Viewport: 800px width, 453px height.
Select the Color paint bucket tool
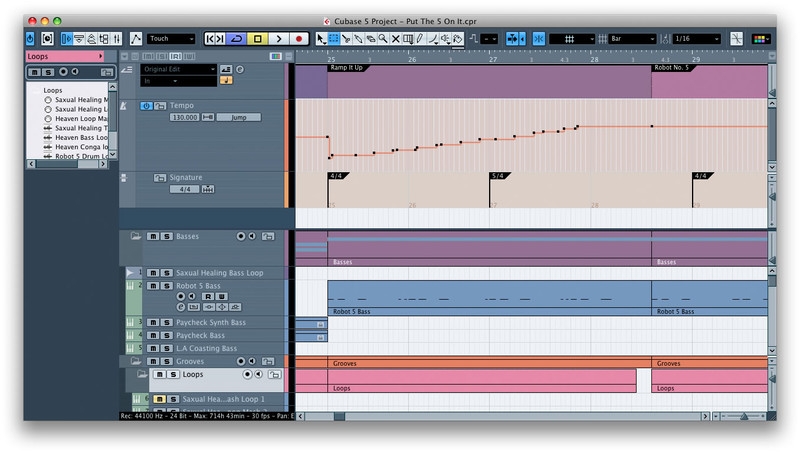tap(458, 39)
